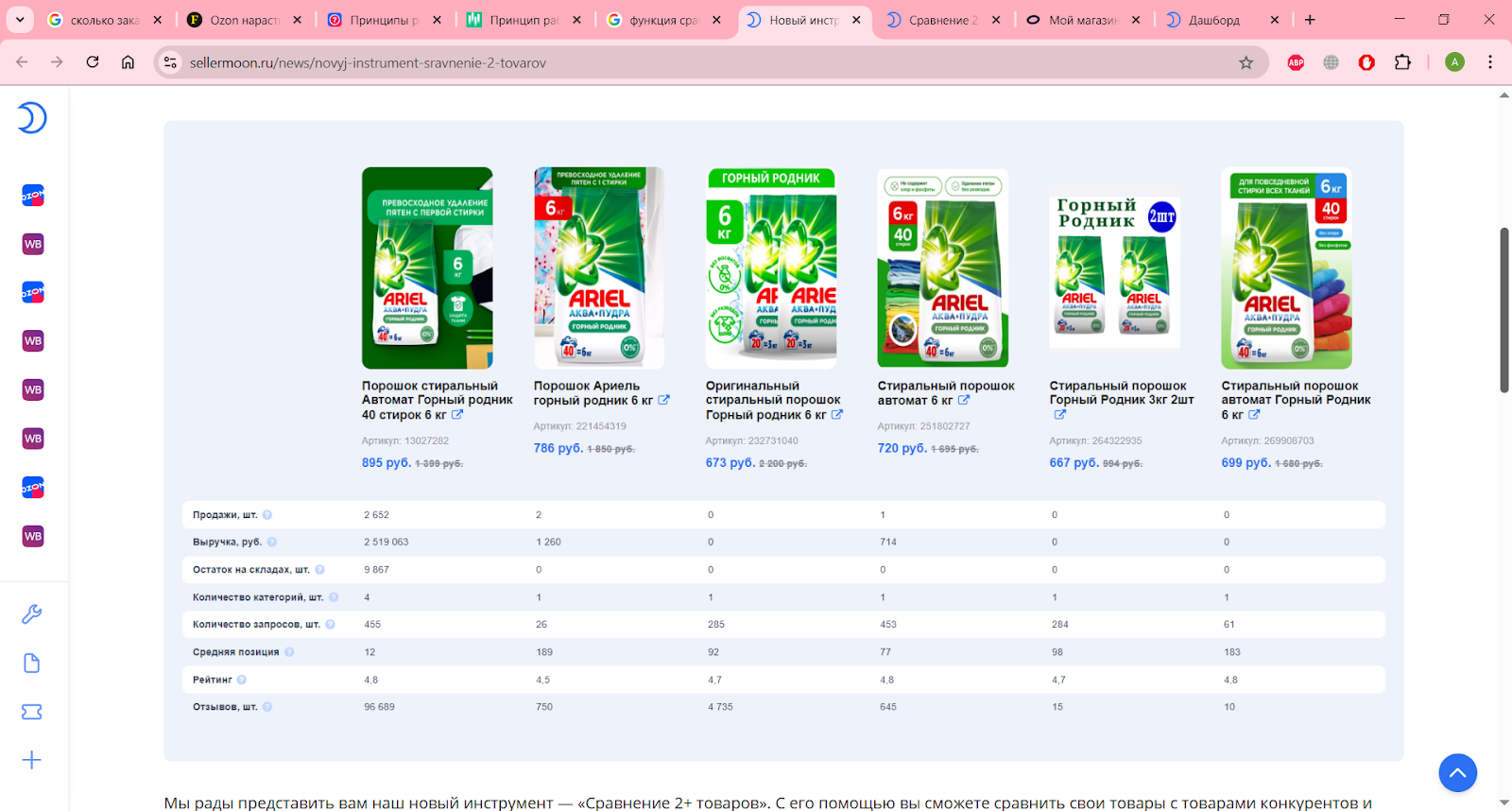Open external link for article 269906703 product

tap(1254, 414)
